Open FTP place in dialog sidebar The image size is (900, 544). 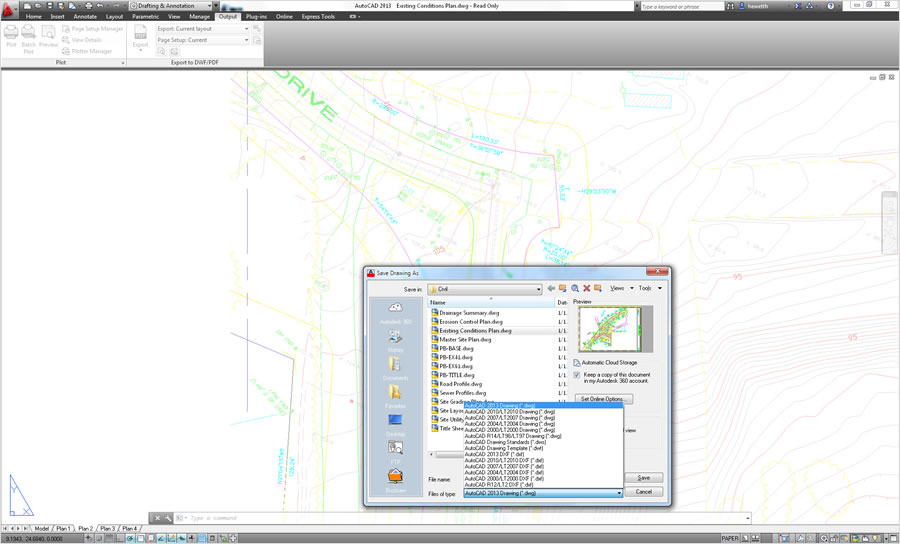click(395, 453)
